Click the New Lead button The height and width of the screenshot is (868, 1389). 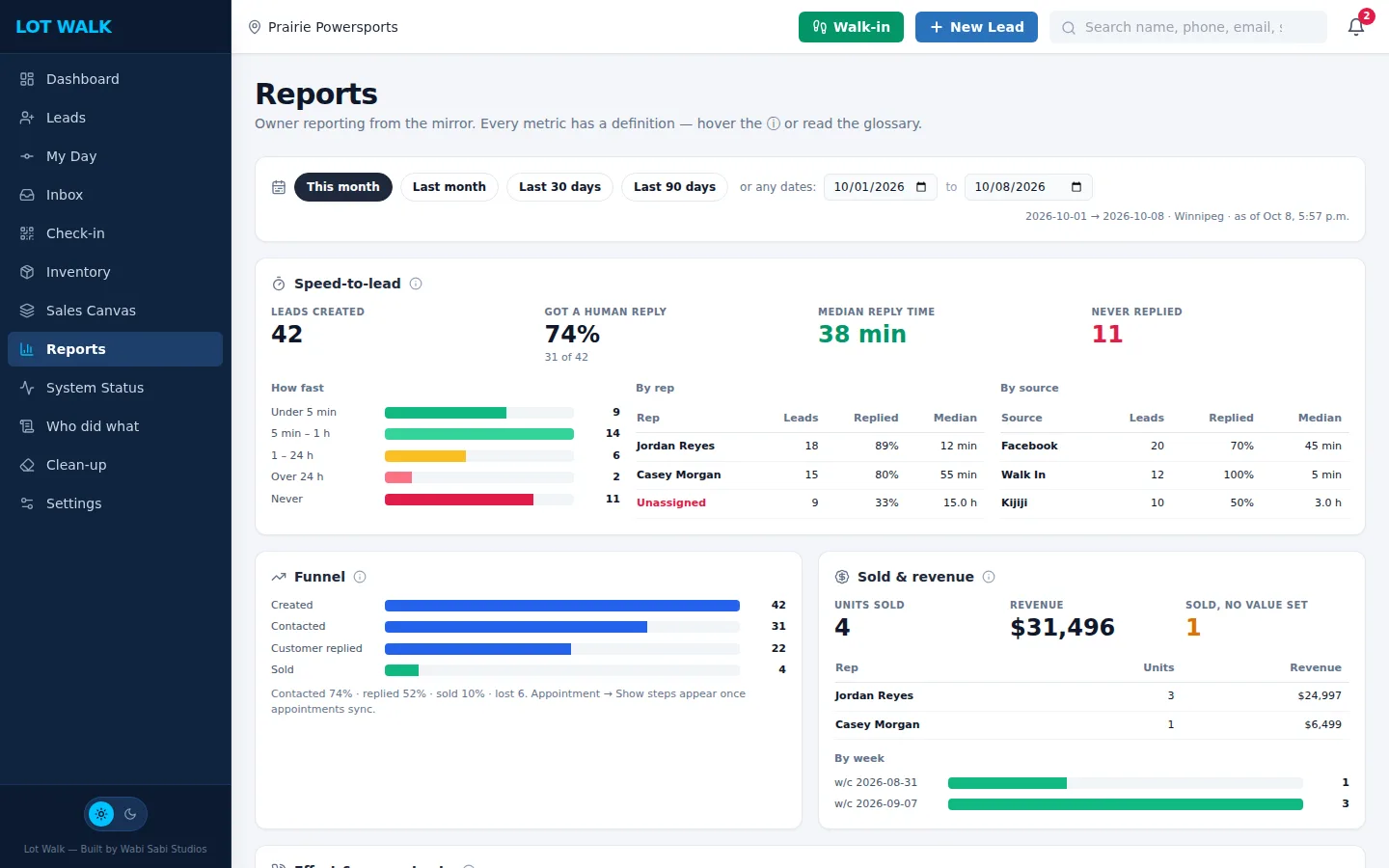pos(976,27)
